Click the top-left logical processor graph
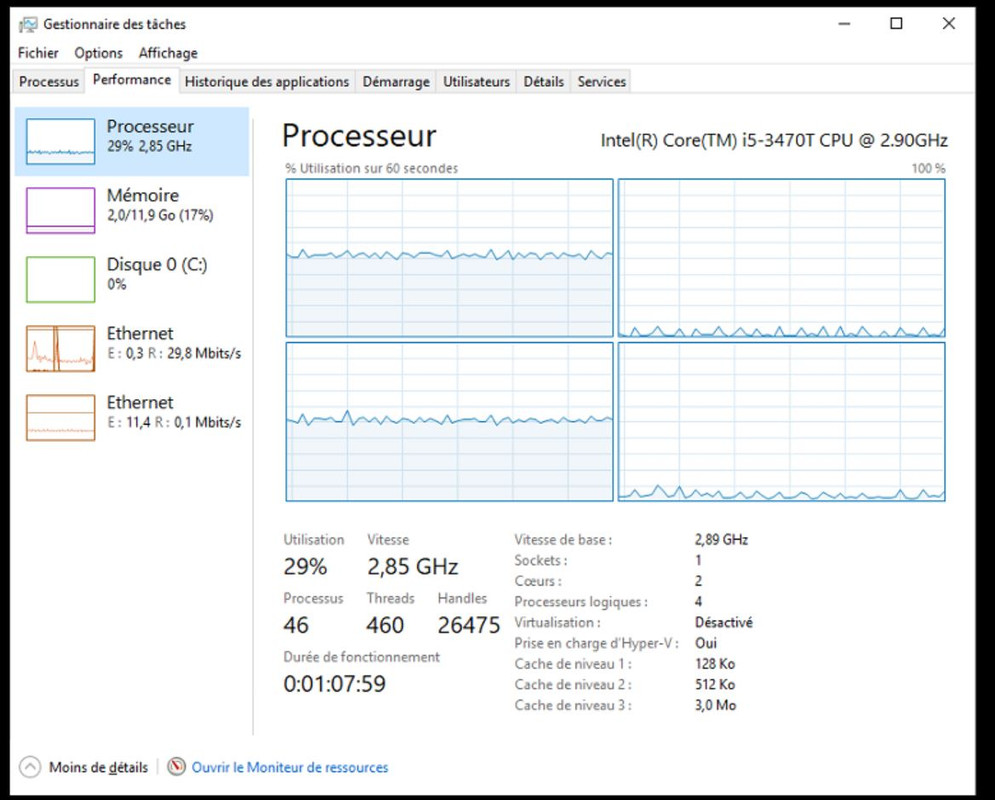Viewport: 995px width, 800px height. click(449, 258)
